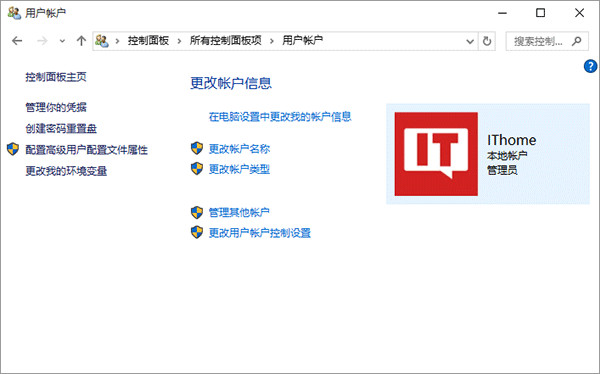Click 更改帐户名称 link

[239, 149]
